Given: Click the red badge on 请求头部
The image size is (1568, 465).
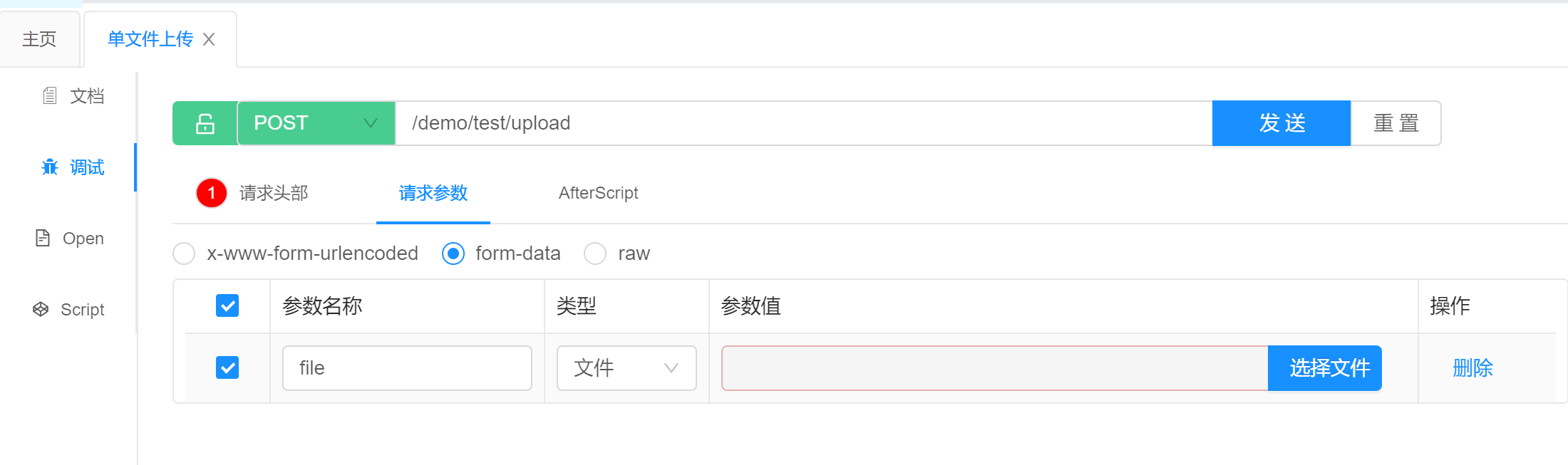Looking at the screenshot, I should [x=211, y=193].
